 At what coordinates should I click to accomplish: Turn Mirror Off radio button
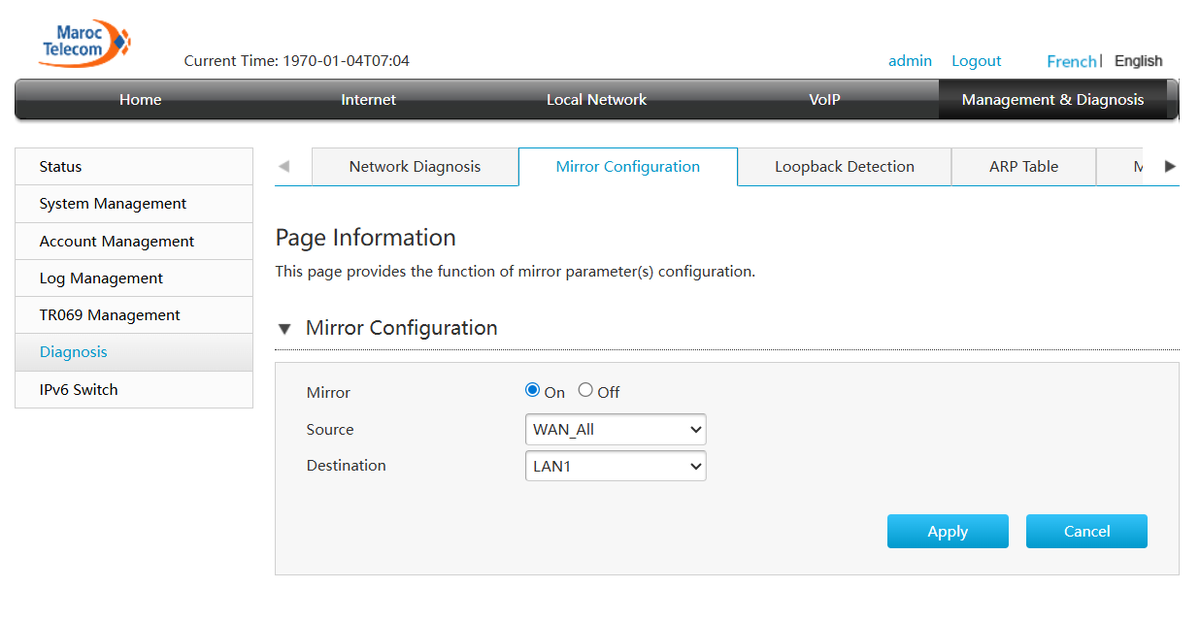pos(586,390)
